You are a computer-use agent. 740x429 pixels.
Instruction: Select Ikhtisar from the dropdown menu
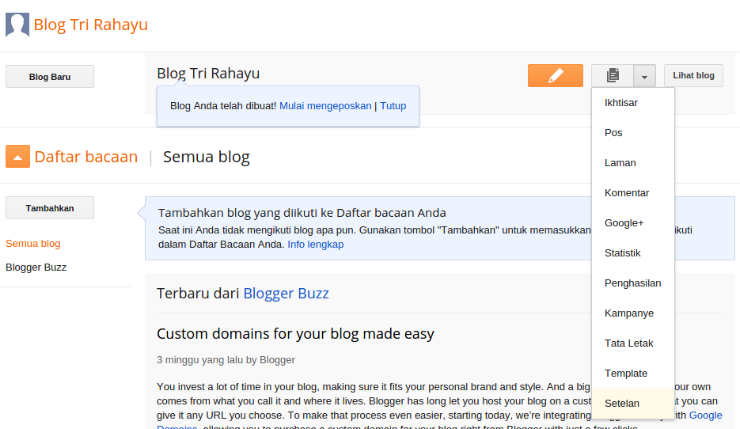621,103
